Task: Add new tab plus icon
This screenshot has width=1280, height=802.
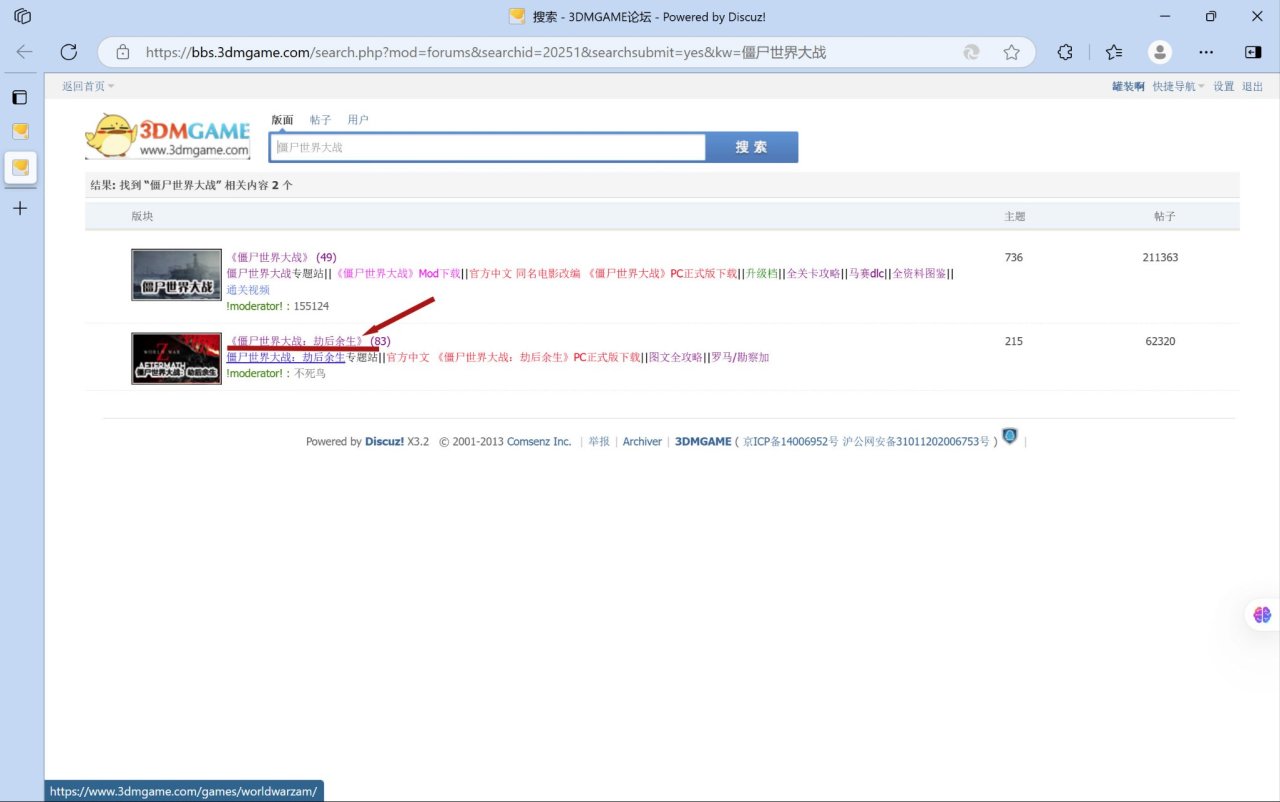Action: click(20, 208)
